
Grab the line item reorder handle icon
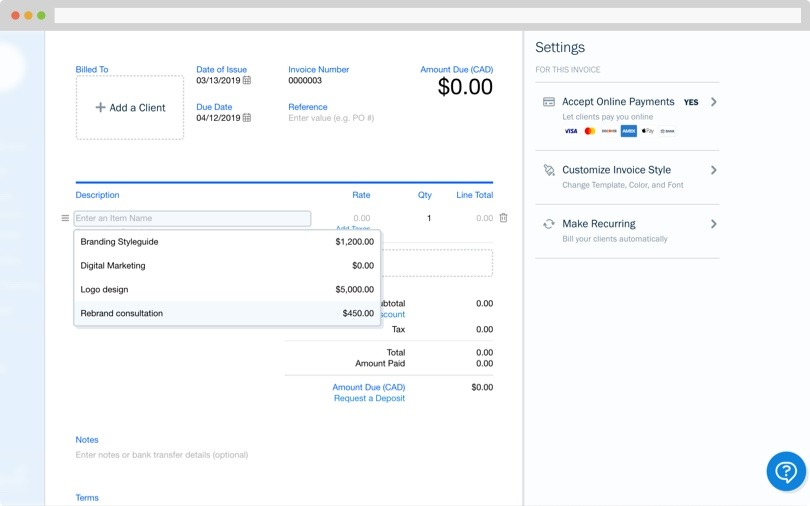(65, 218)
